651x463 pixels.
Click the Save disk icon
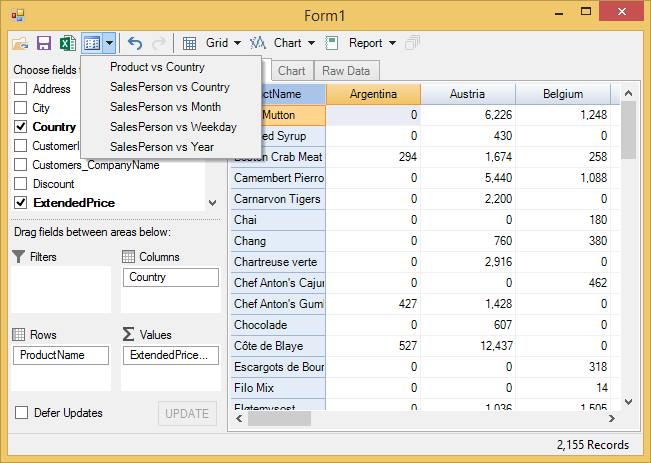click(44, 43)
